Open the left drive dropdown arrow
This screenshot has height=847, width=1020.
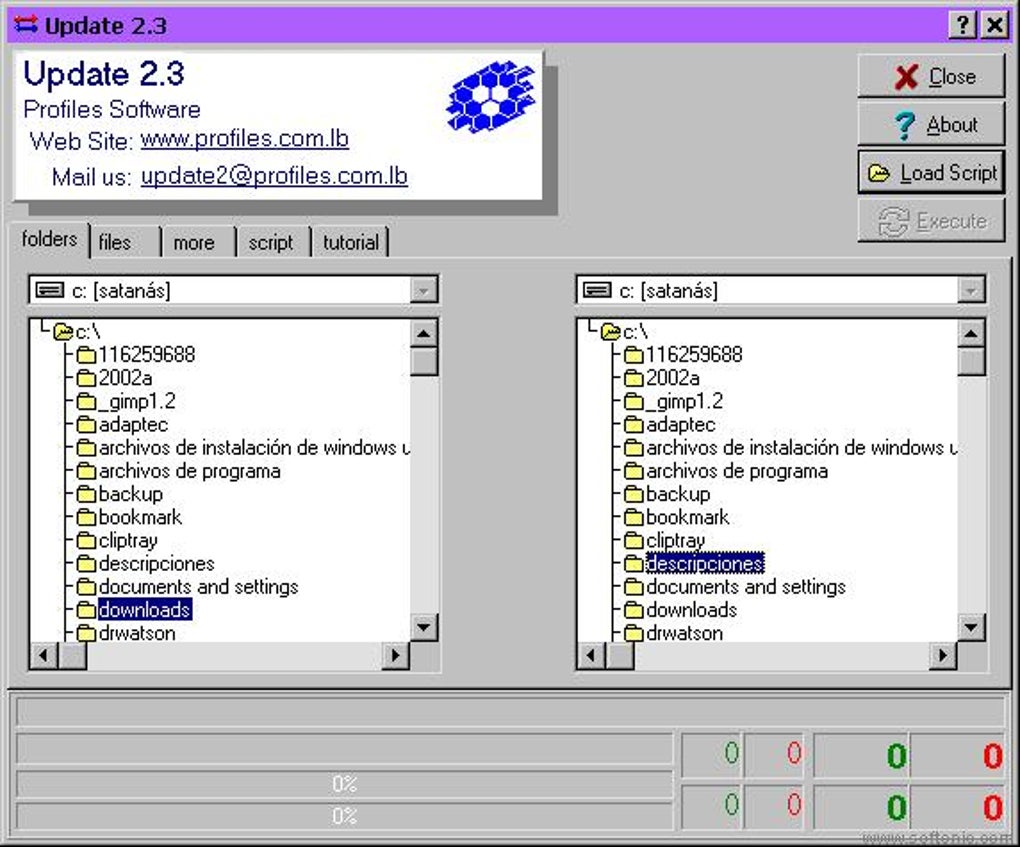click(423, 290)
